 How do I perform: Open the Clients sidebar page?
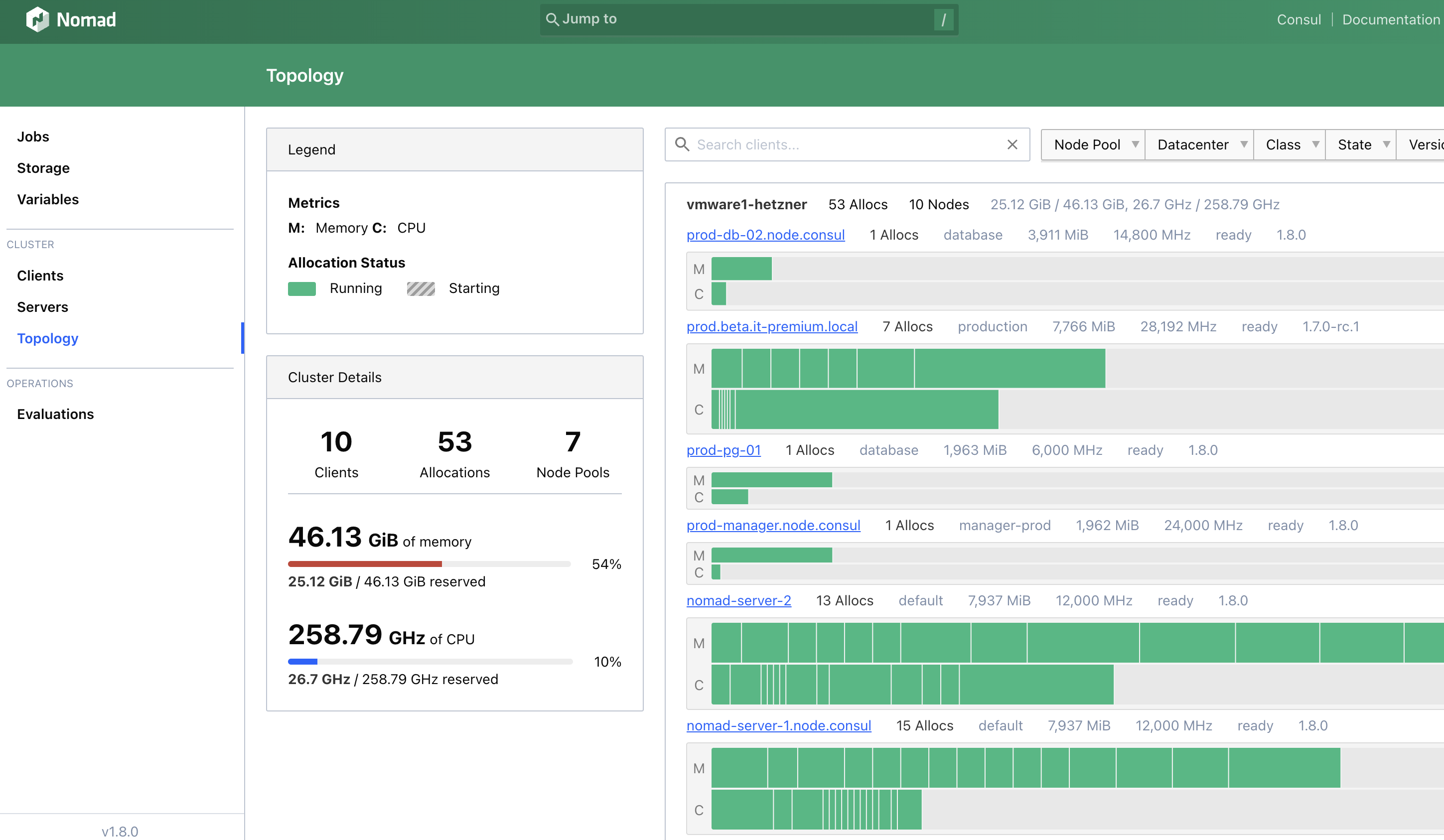tap(40, 276)
